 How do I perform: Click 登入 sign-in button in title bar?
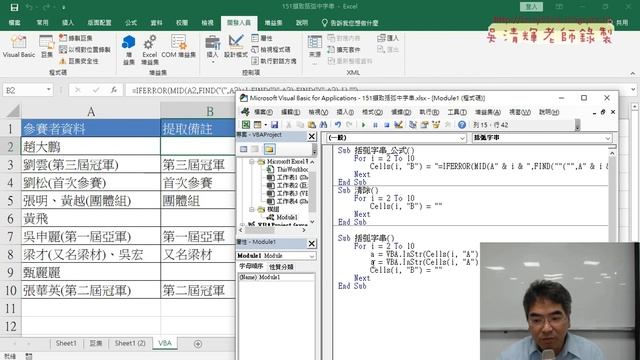tap(531, 7)
